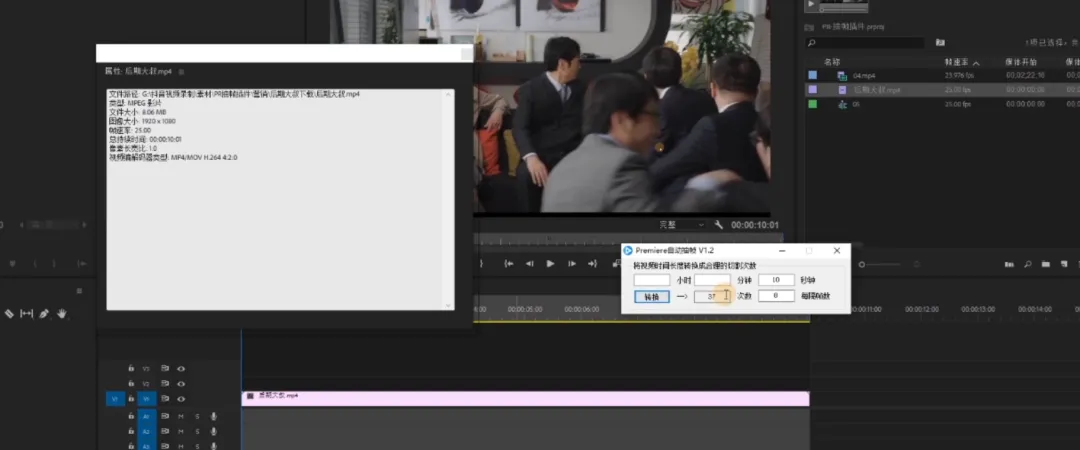Viewport: 1080px width, 450px height.
Task: Sort by media start column header
Action: (1021, 62)
